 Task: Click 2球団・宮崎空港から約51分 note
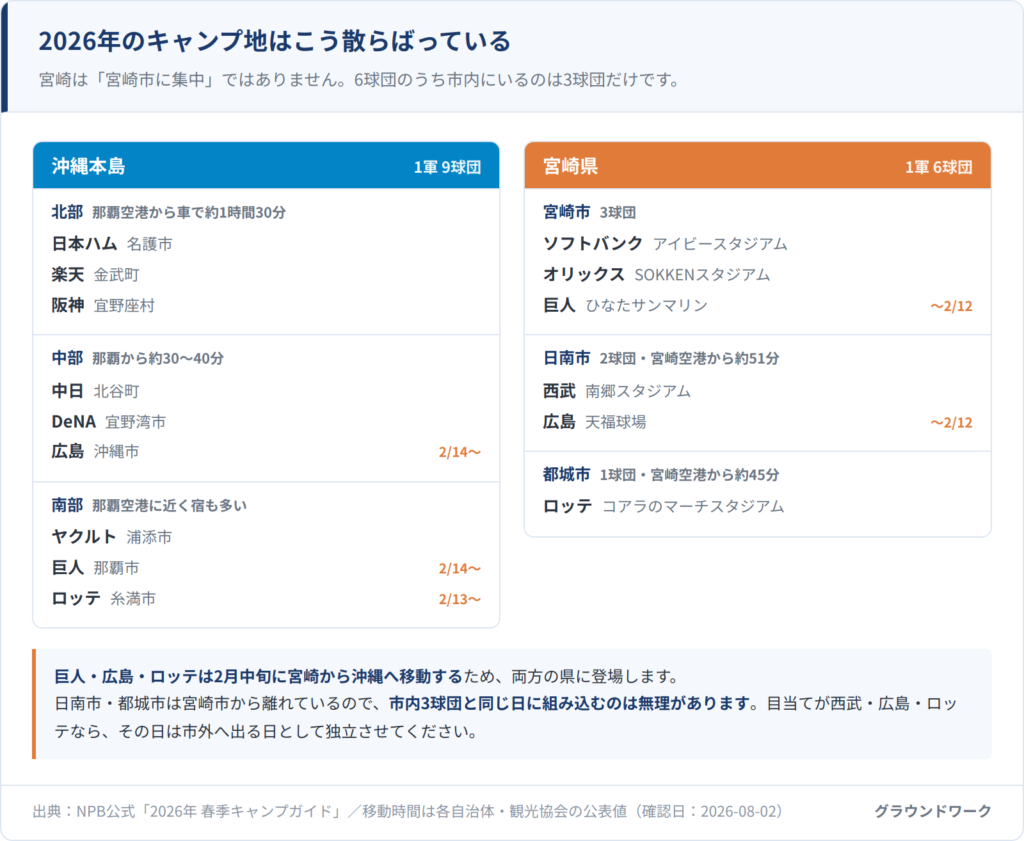tap(690, 359)
